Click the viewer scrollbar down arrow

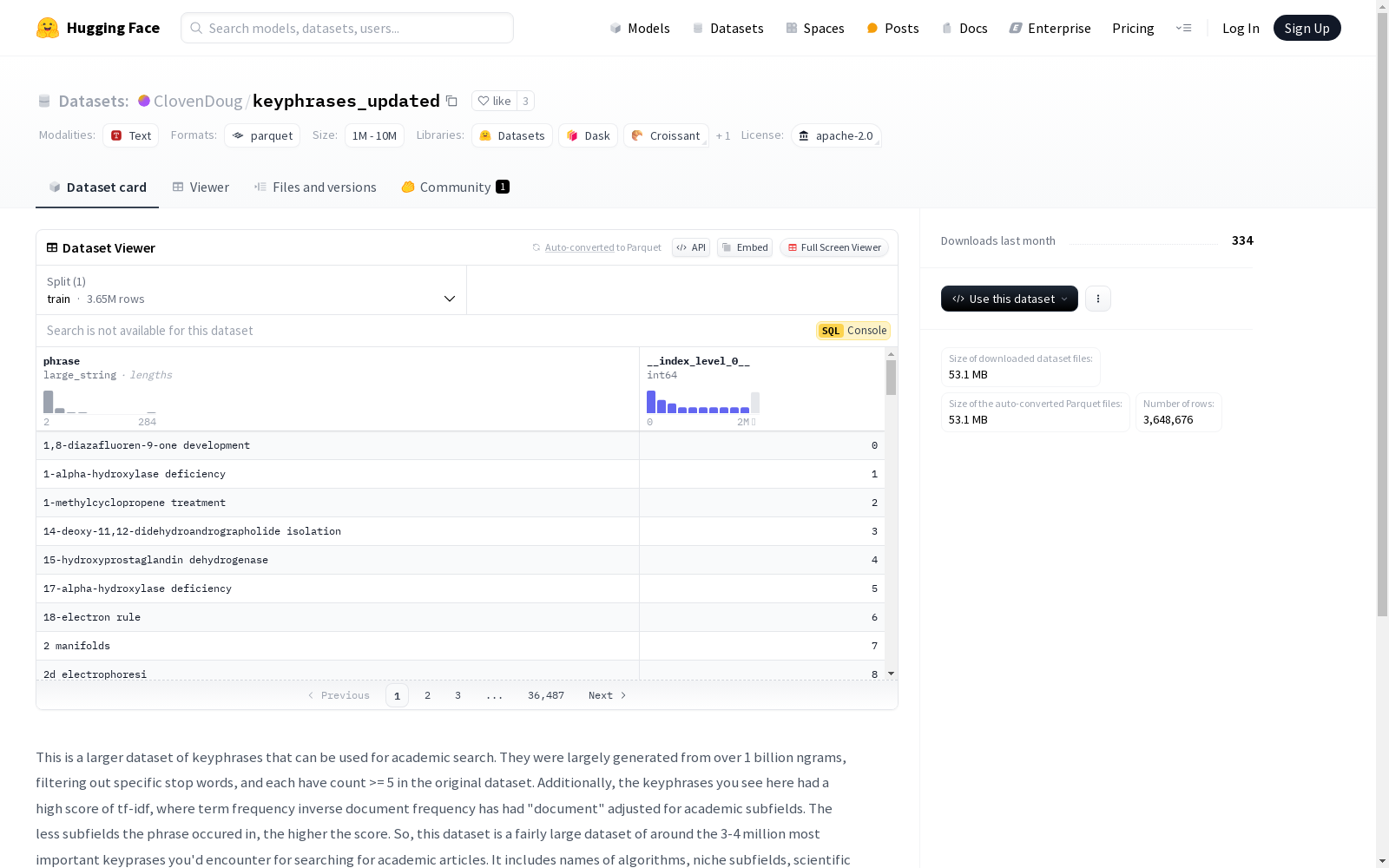[891, 674]
